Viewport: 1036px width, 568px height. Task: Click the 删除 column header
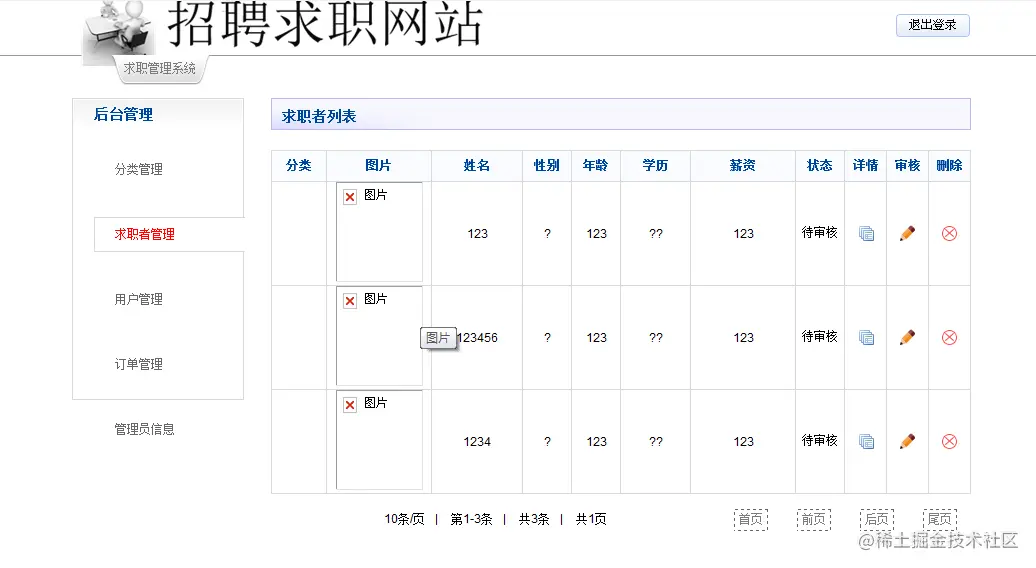949,166
